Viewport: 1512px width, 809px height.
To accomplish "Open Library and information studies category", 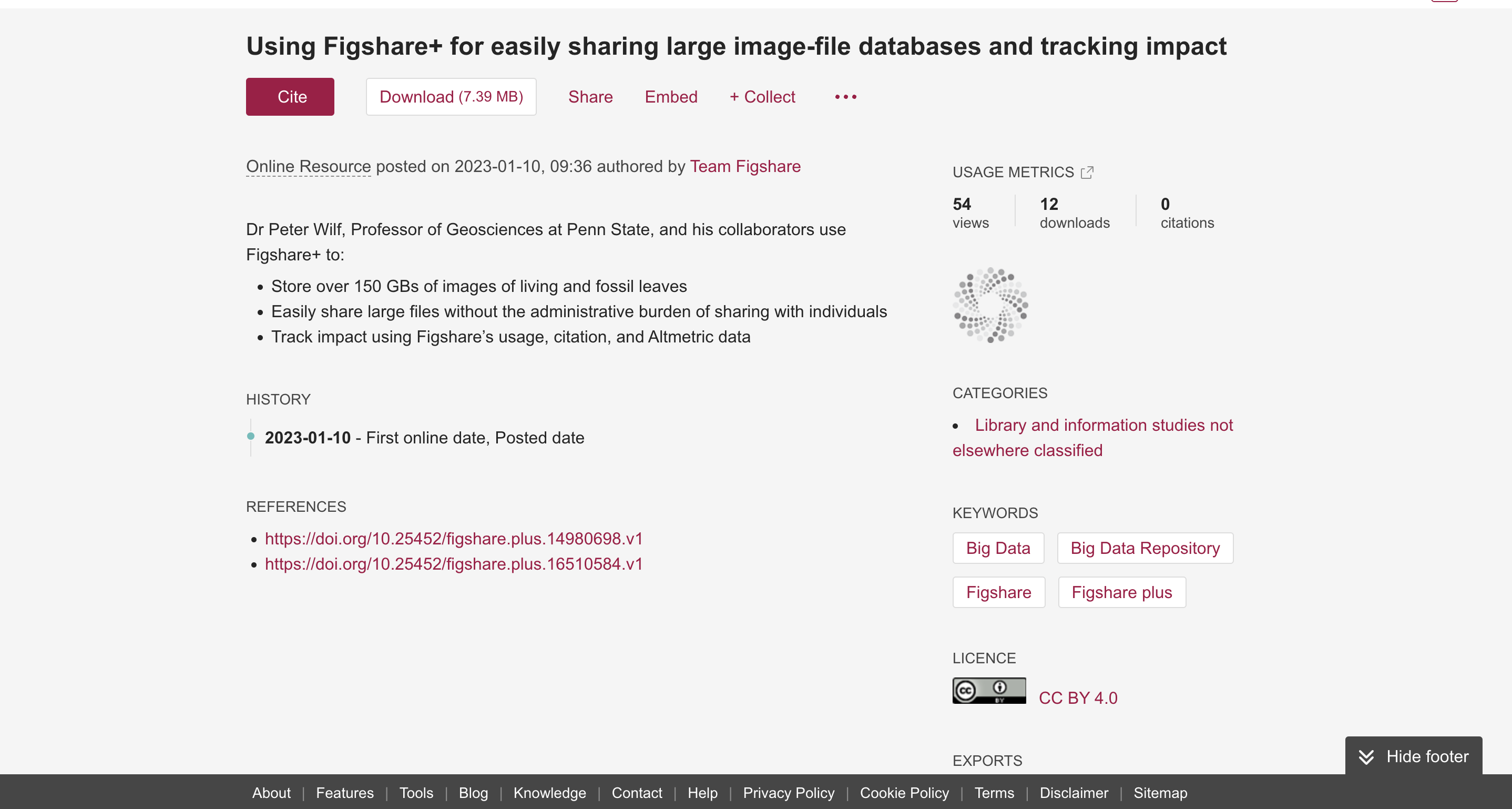I will (1103, 425).
